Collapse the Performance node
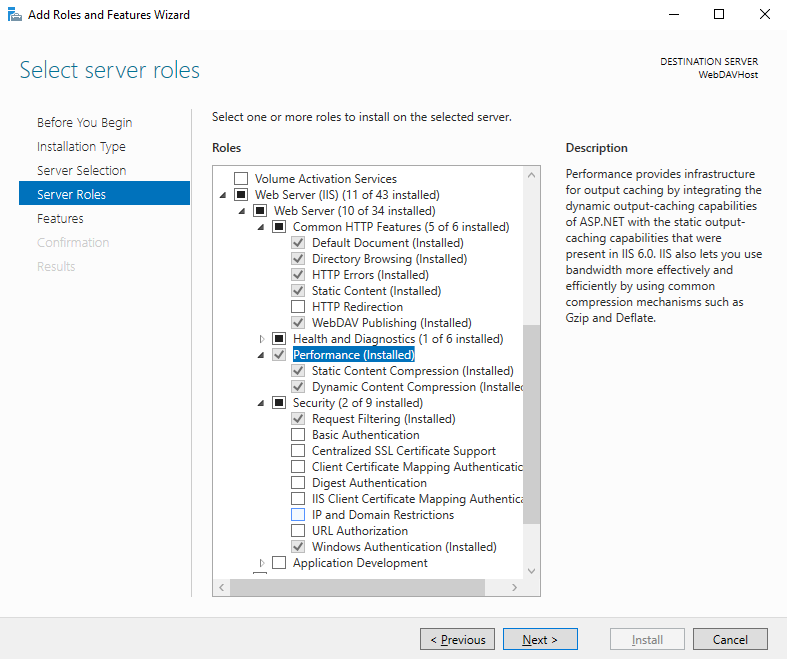This screenshot has width=787, height=659. coord(261,355)
